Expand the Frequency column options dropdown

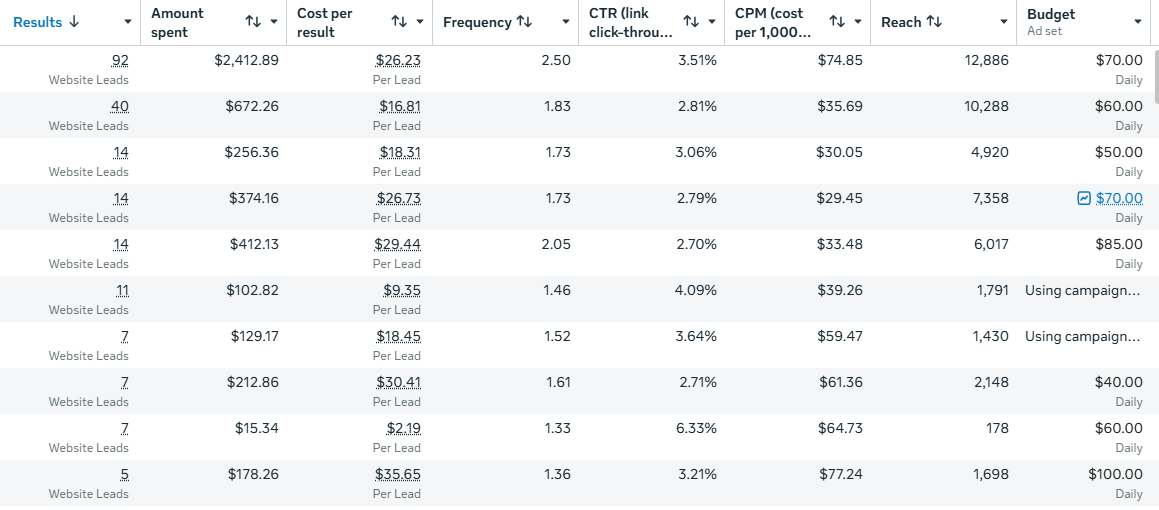point(566,22)
